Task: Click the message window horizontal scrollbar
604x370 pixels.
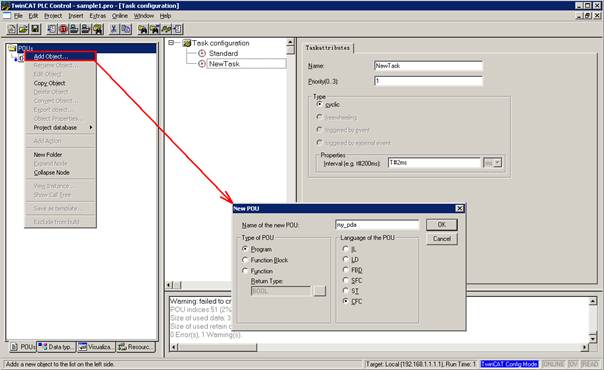Action: pos(379,347)
